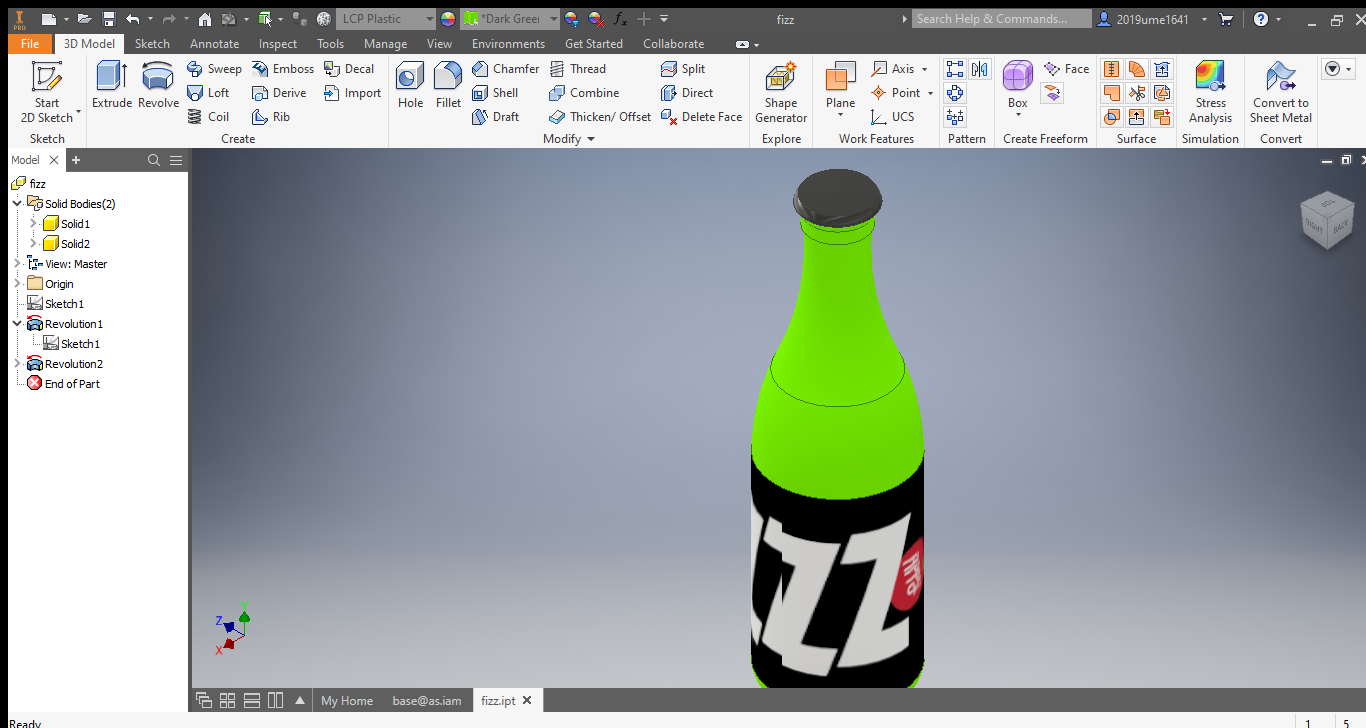Select the Split tool
The width and height of the screenshot is (1366, 728).
click(683, 69)
